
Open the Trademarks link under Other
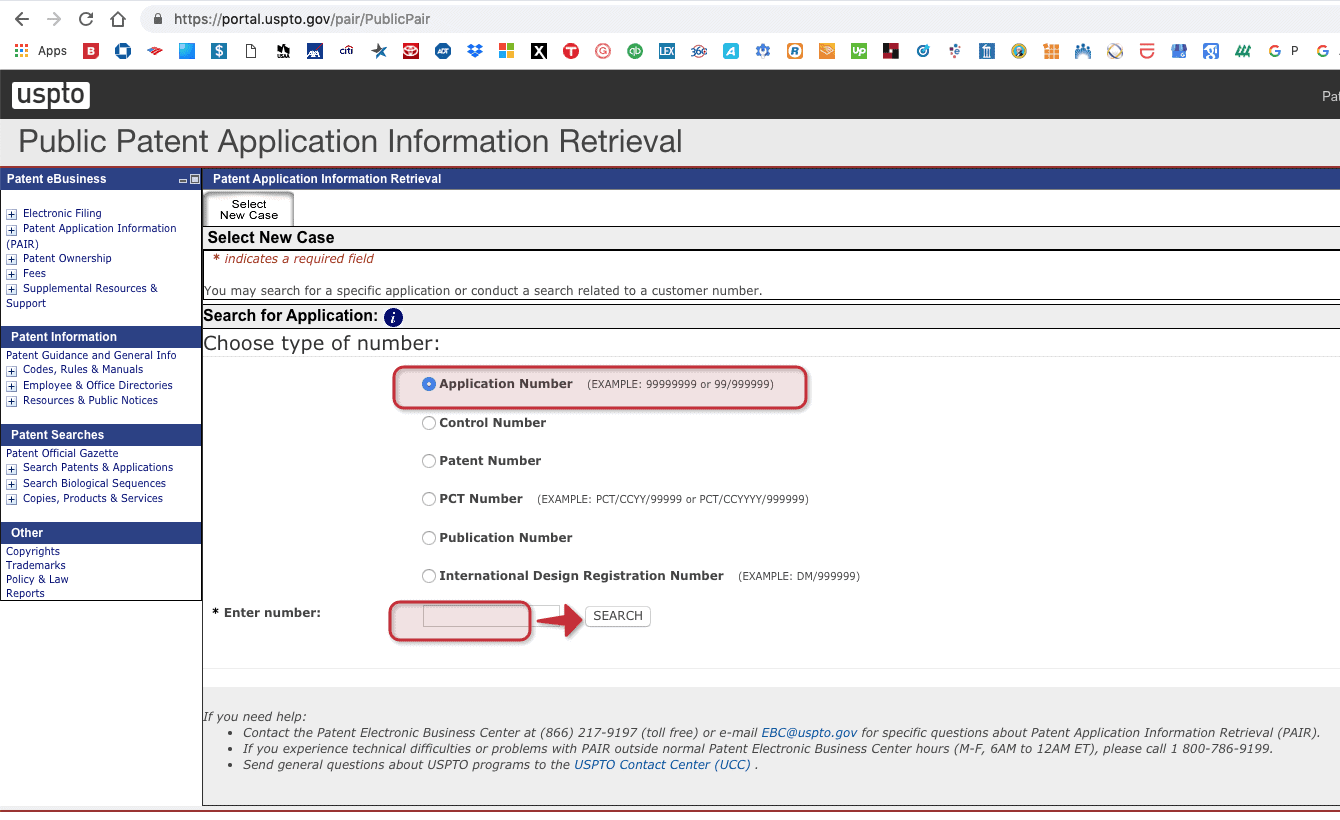[x=36, y=565]
